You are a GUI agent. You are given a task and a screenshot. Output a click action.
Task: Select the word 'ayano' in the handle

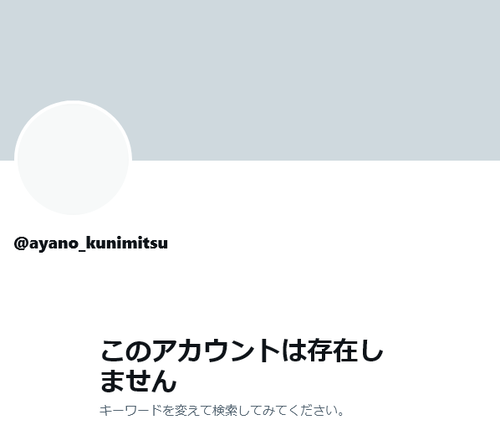click(53, 244)
